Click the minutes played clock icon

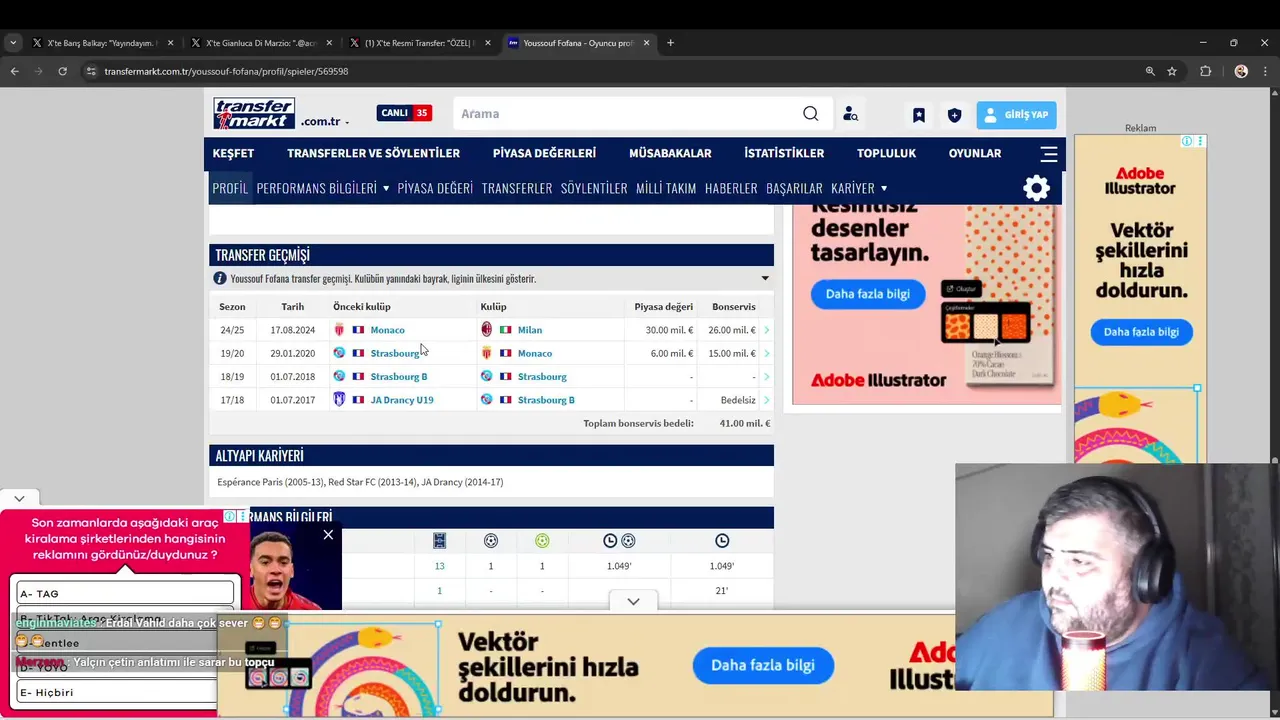coord(722,541)
